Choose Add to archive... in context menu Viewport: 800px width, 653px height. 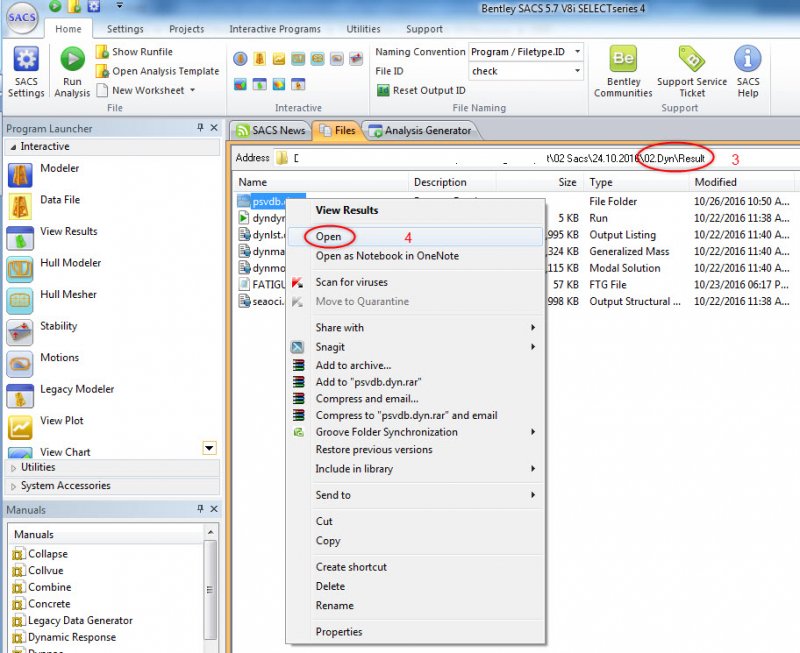(415, 365)
